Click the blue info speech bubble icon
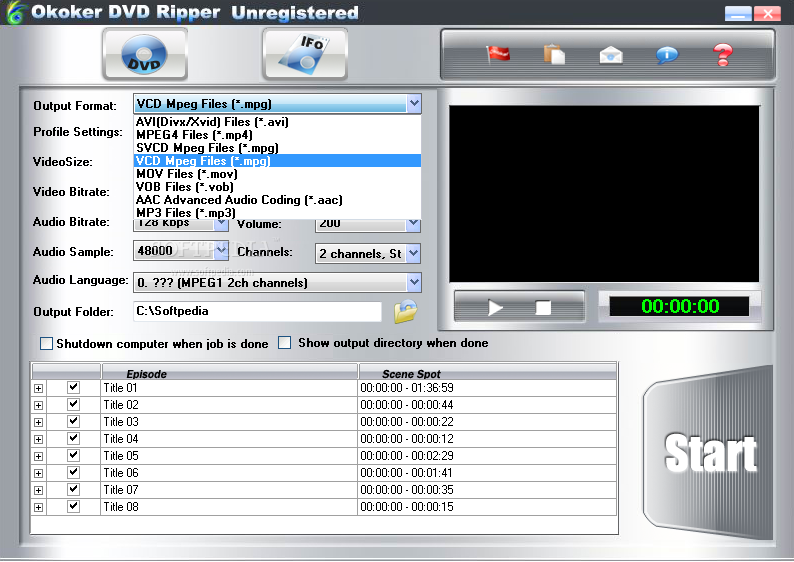Viewport: 794px width, 562px height. tap(667, 55)
